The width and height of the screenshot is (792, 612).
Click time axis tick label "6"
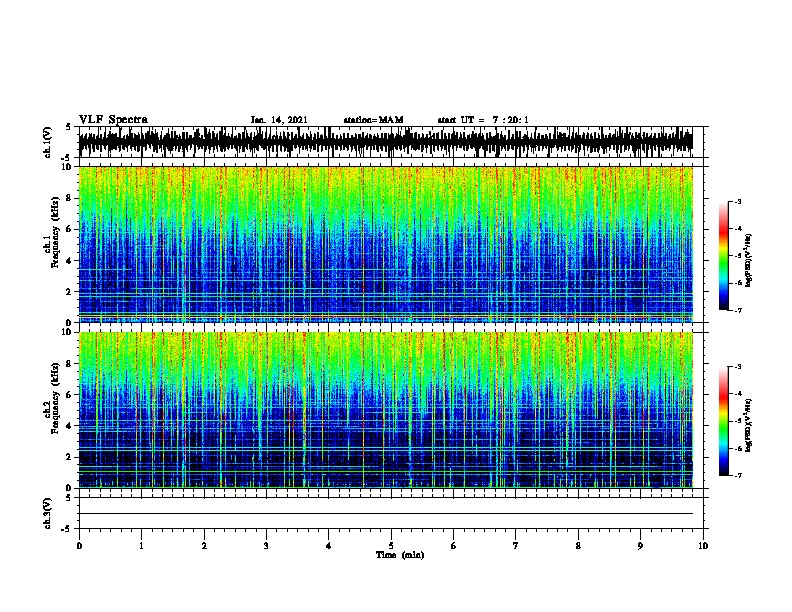click(x=453, y=546)
